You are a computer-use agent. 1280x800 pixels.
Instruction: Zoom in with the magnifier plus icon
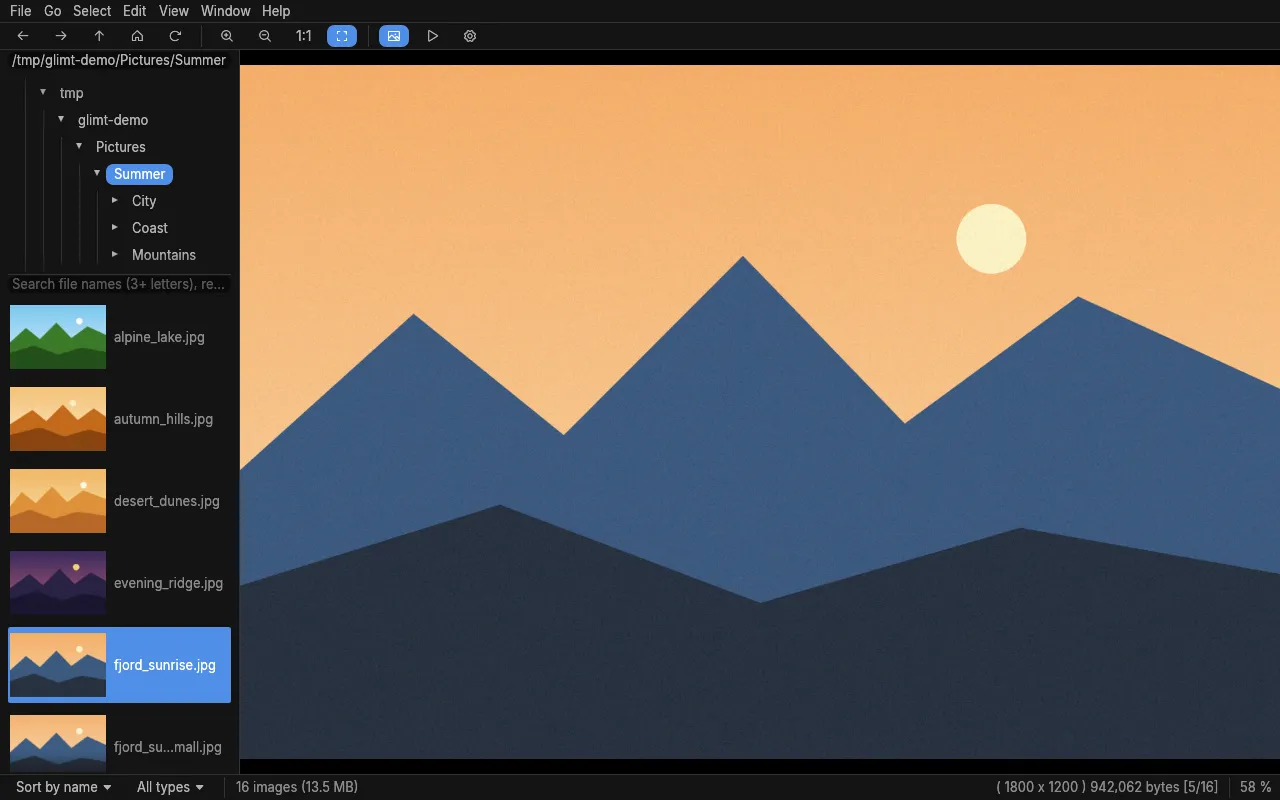click(227, 36)
